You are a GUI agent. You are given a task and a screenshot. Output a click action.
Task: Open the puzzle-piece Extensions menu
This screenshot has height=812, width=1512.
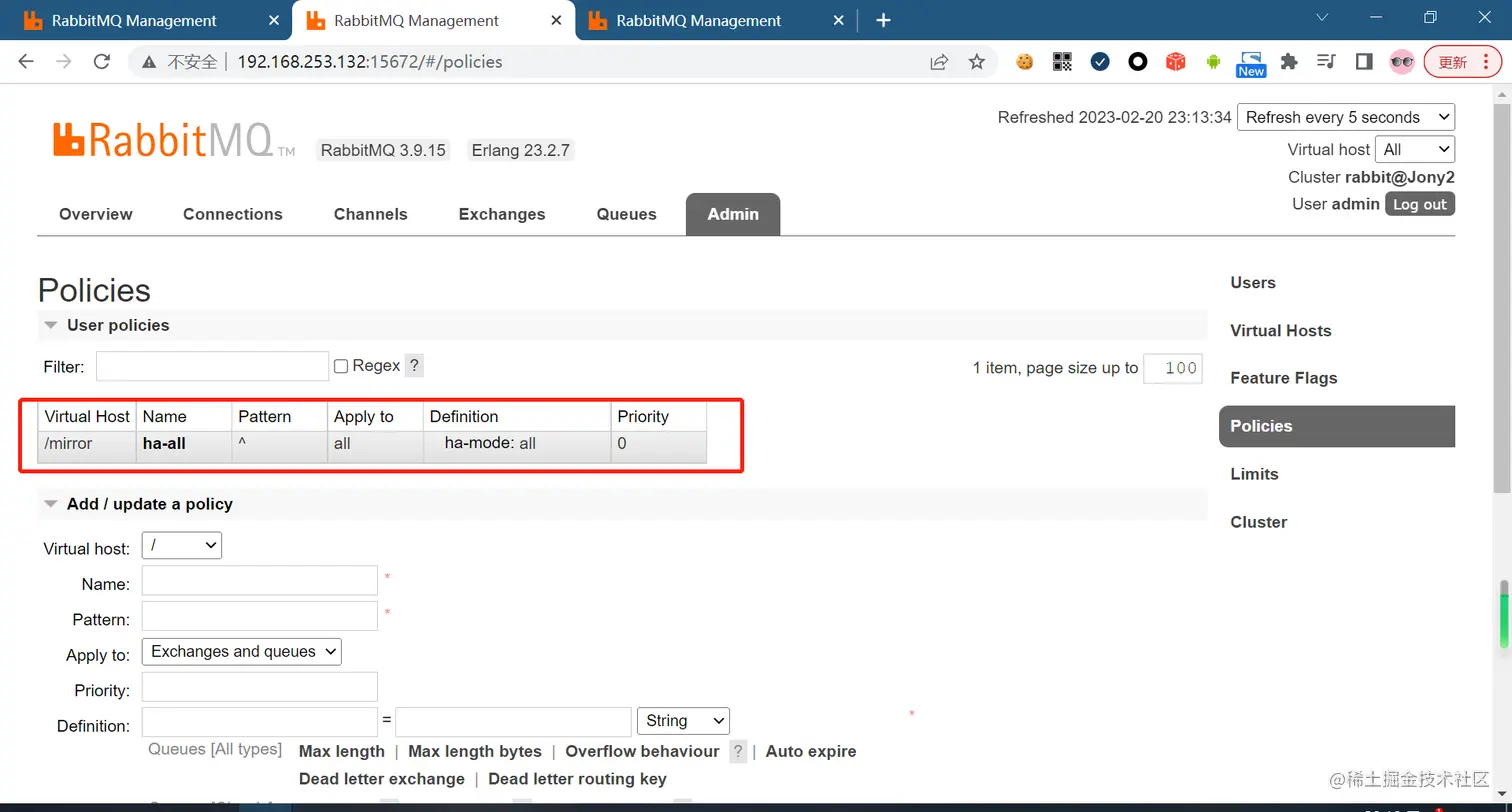tap(1289, 62)
